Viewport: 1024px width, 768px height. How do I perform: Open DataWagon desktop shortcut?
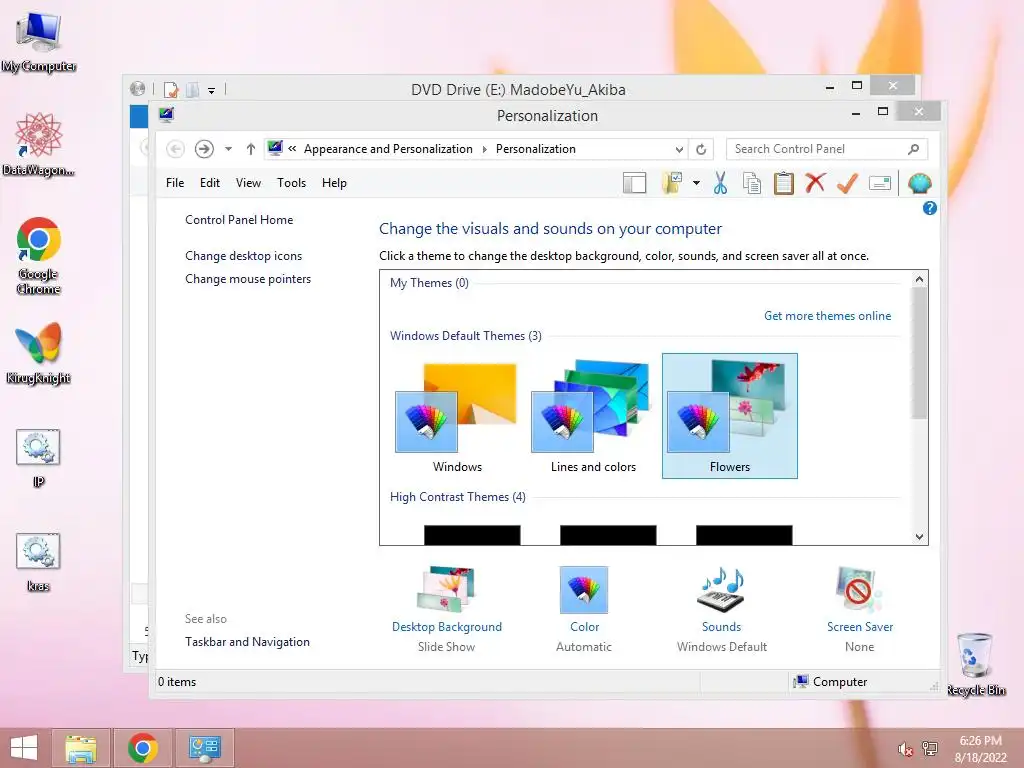coord(39,144)
